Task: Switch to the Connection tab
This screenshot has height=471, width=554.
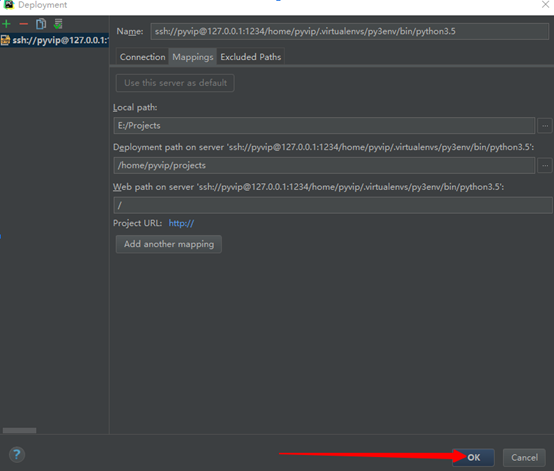Action: coord(142,57)
